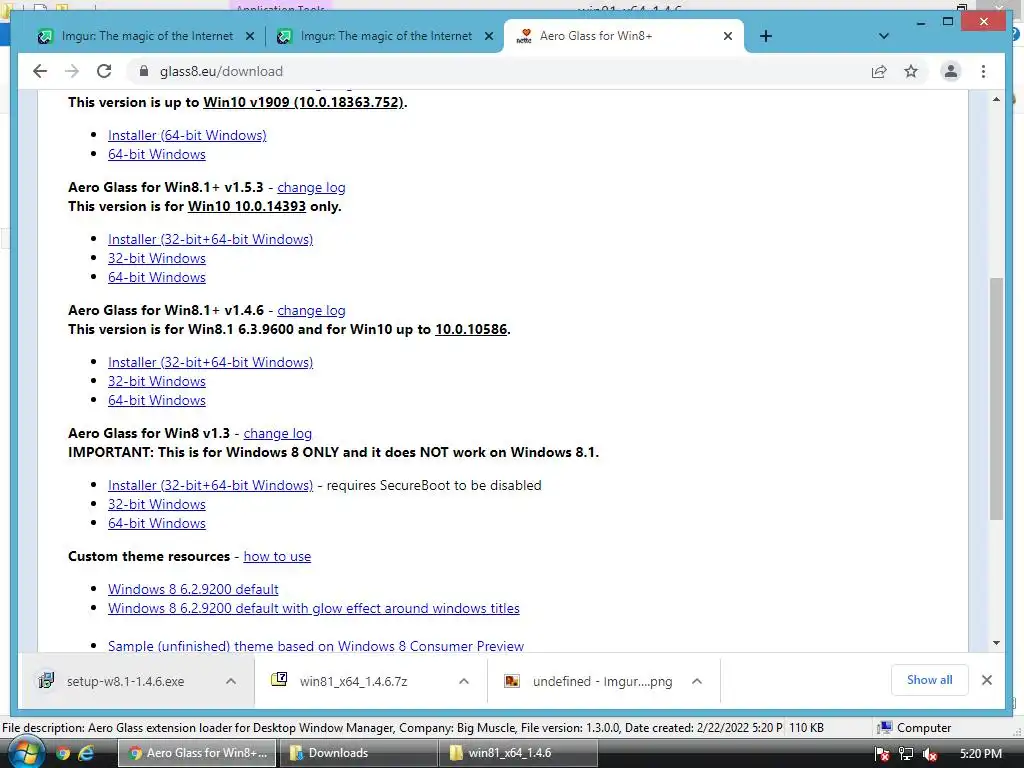Screen dimensions: 1024x768
Task: Open v1.4.6 change log link
Action: click(311, 310)
